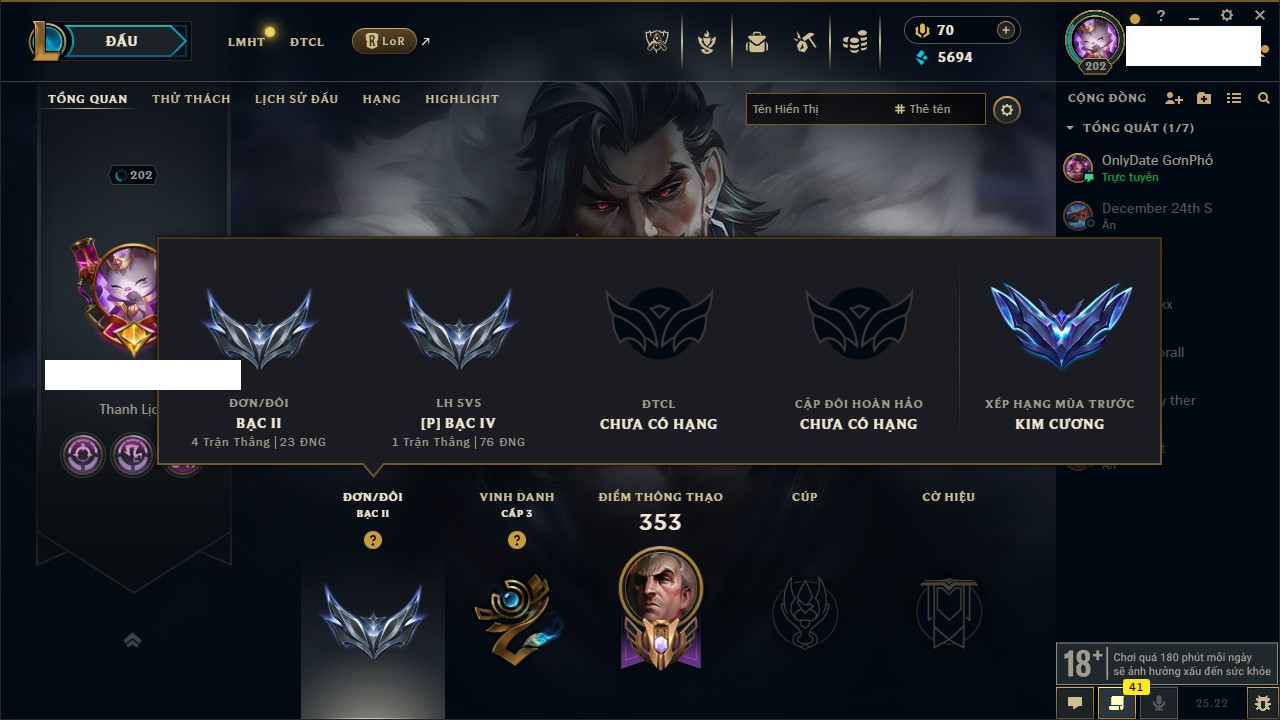Open the Collection backpack icon

click(x=757, y=42)
